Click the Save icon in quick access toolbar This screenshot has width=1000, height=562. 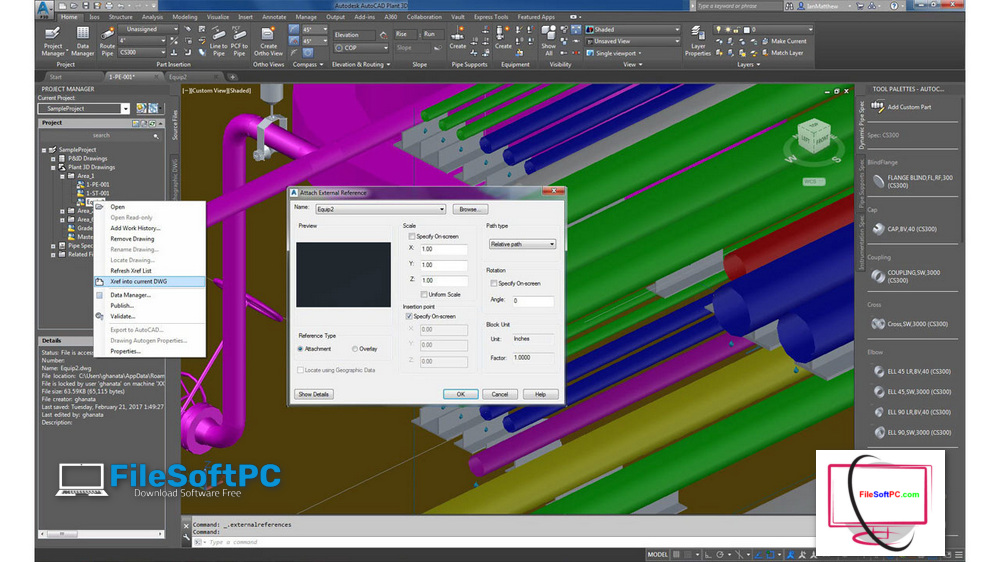click(x=85, y=6)
